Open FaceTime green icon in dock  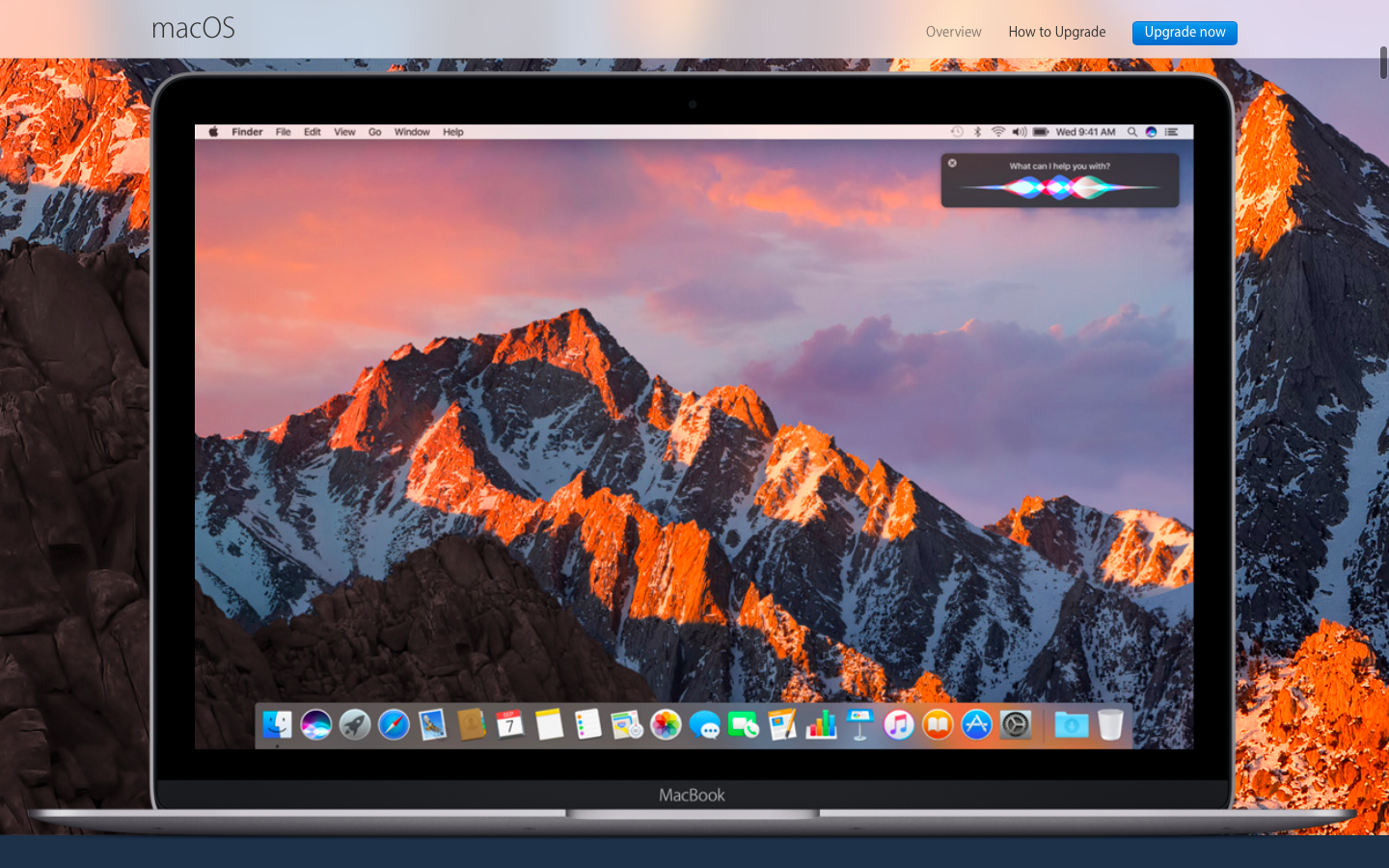coord(744,724)
